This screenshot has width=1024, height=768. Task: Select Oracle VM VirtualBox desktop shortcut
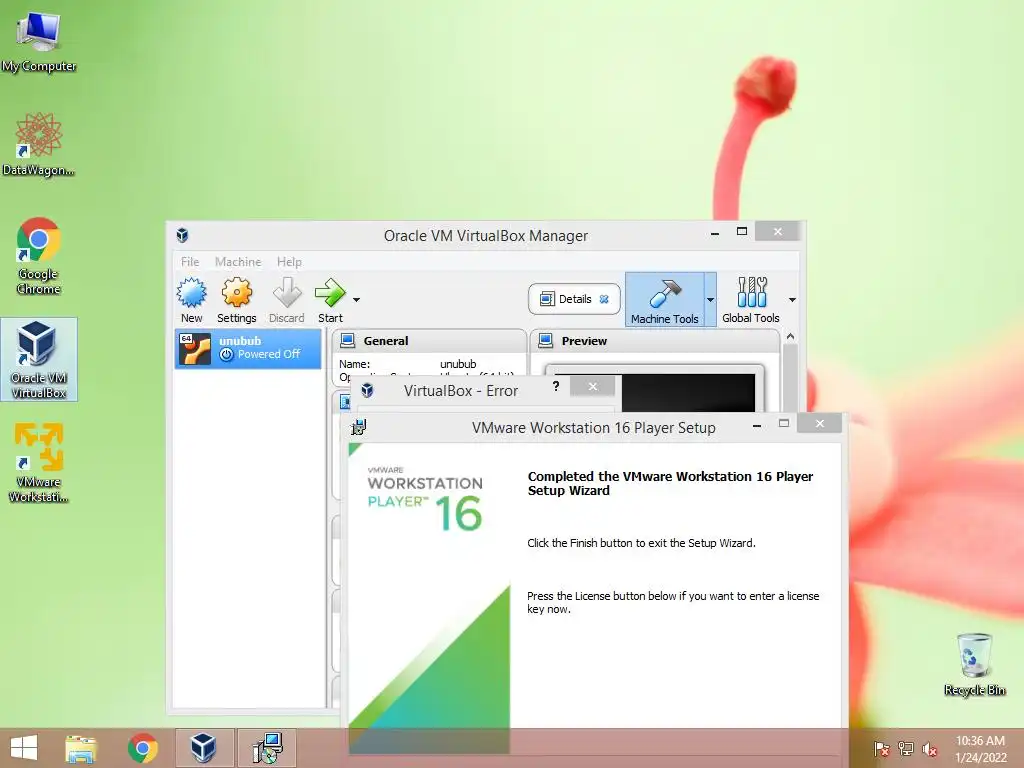(39, 359)
